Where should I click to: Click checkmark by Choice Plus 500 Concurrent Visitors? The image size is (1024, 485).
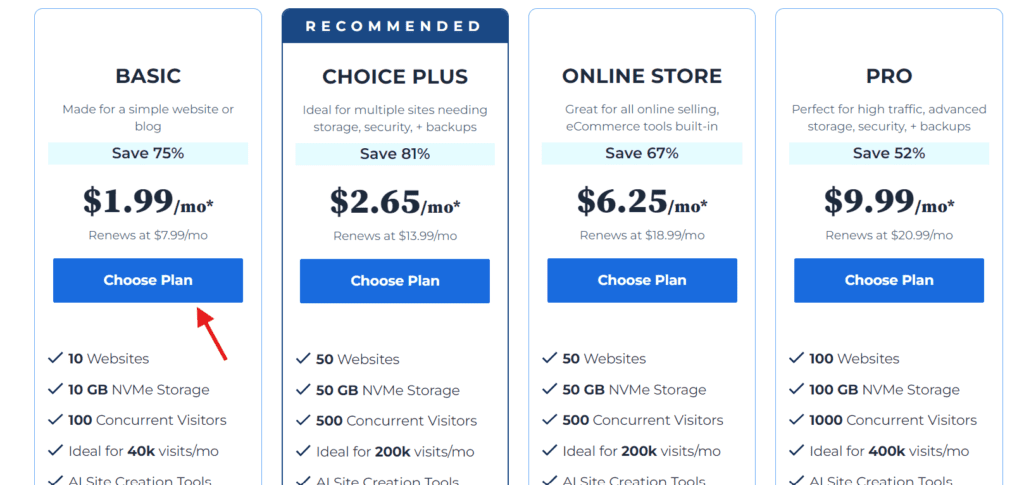coord(302,421)
